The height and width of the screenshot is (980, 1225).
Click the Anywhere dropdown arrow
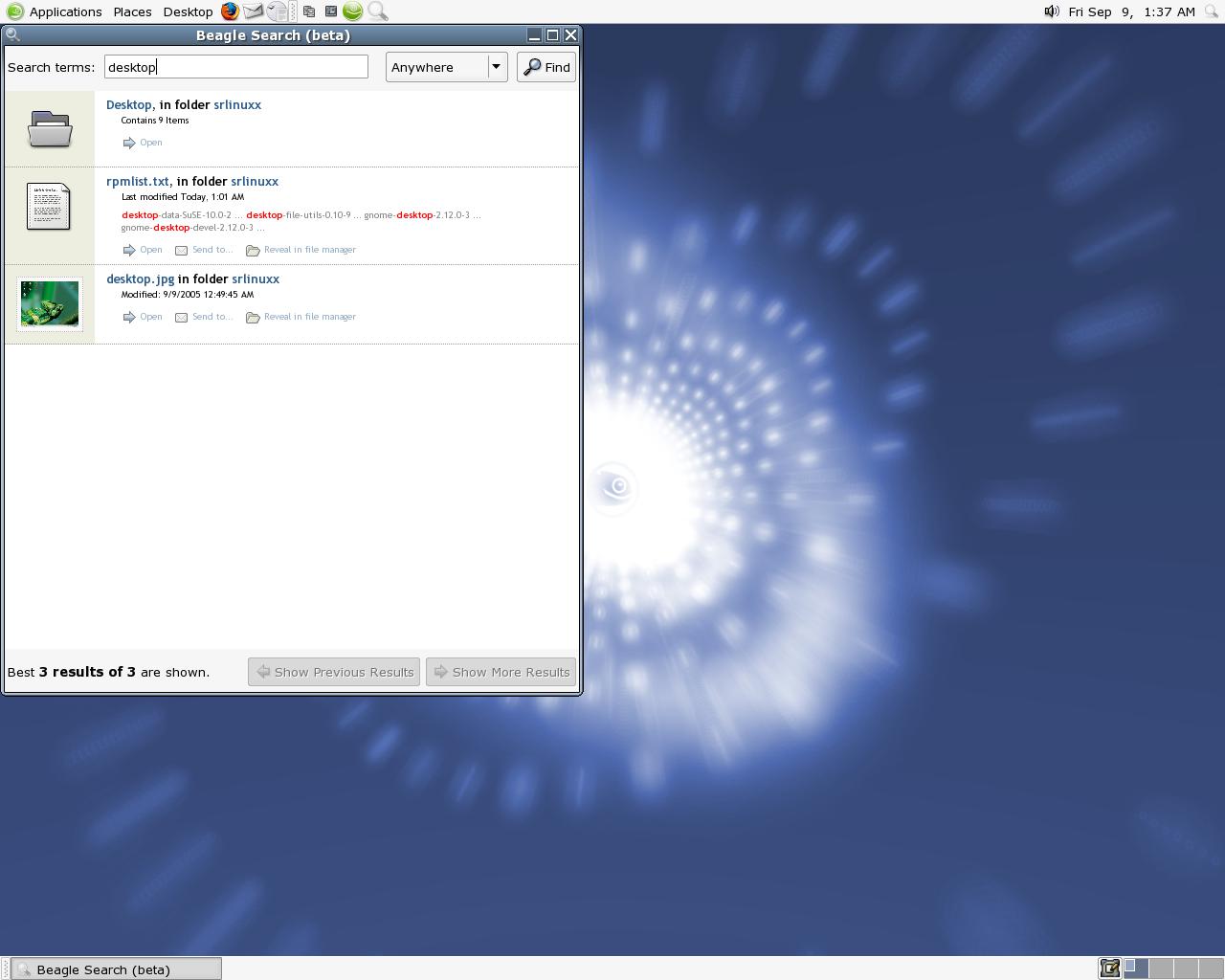tap(496, 67)
